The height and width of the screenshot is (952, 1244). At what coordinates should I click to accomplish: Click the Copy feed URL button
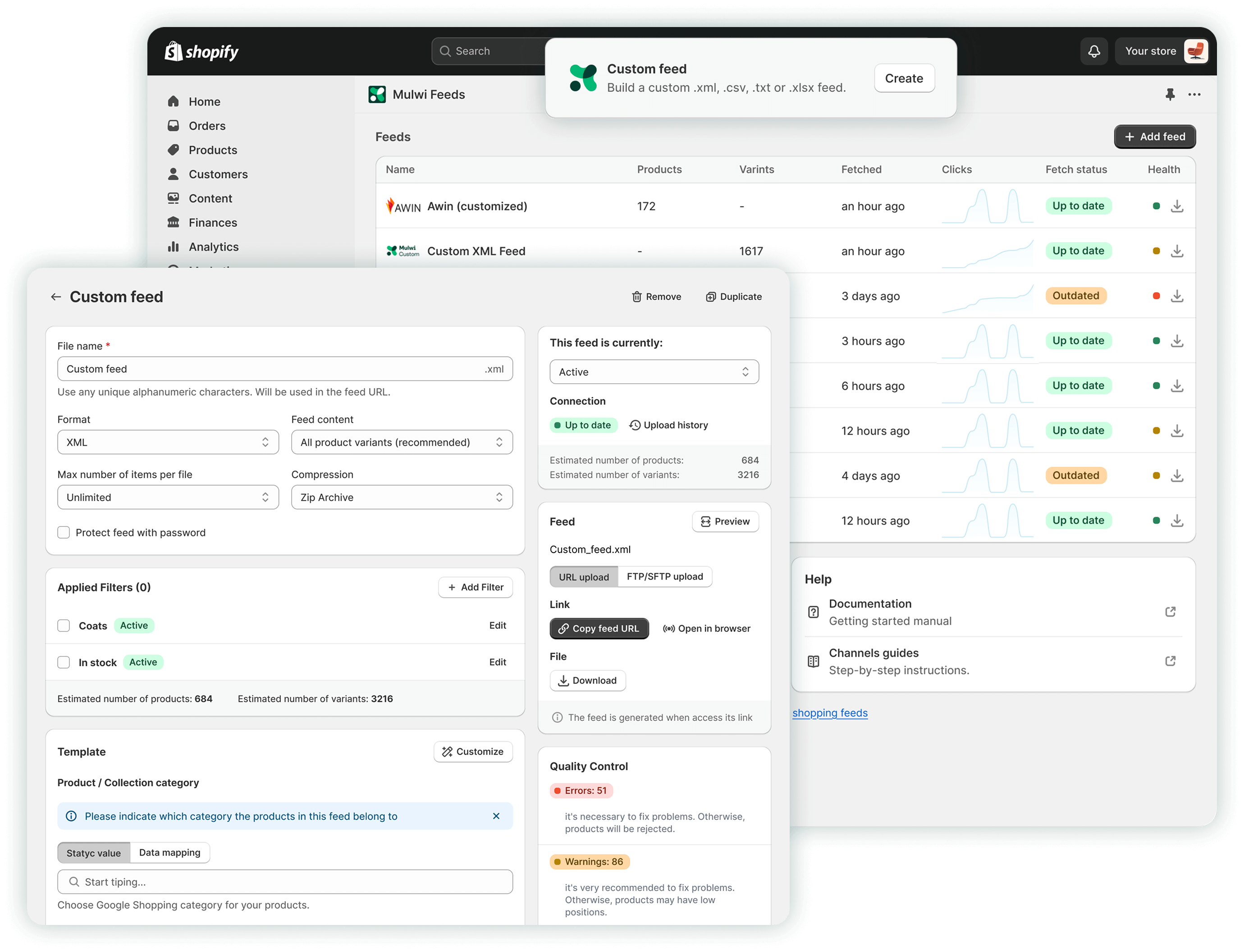[x=599, y=628]
